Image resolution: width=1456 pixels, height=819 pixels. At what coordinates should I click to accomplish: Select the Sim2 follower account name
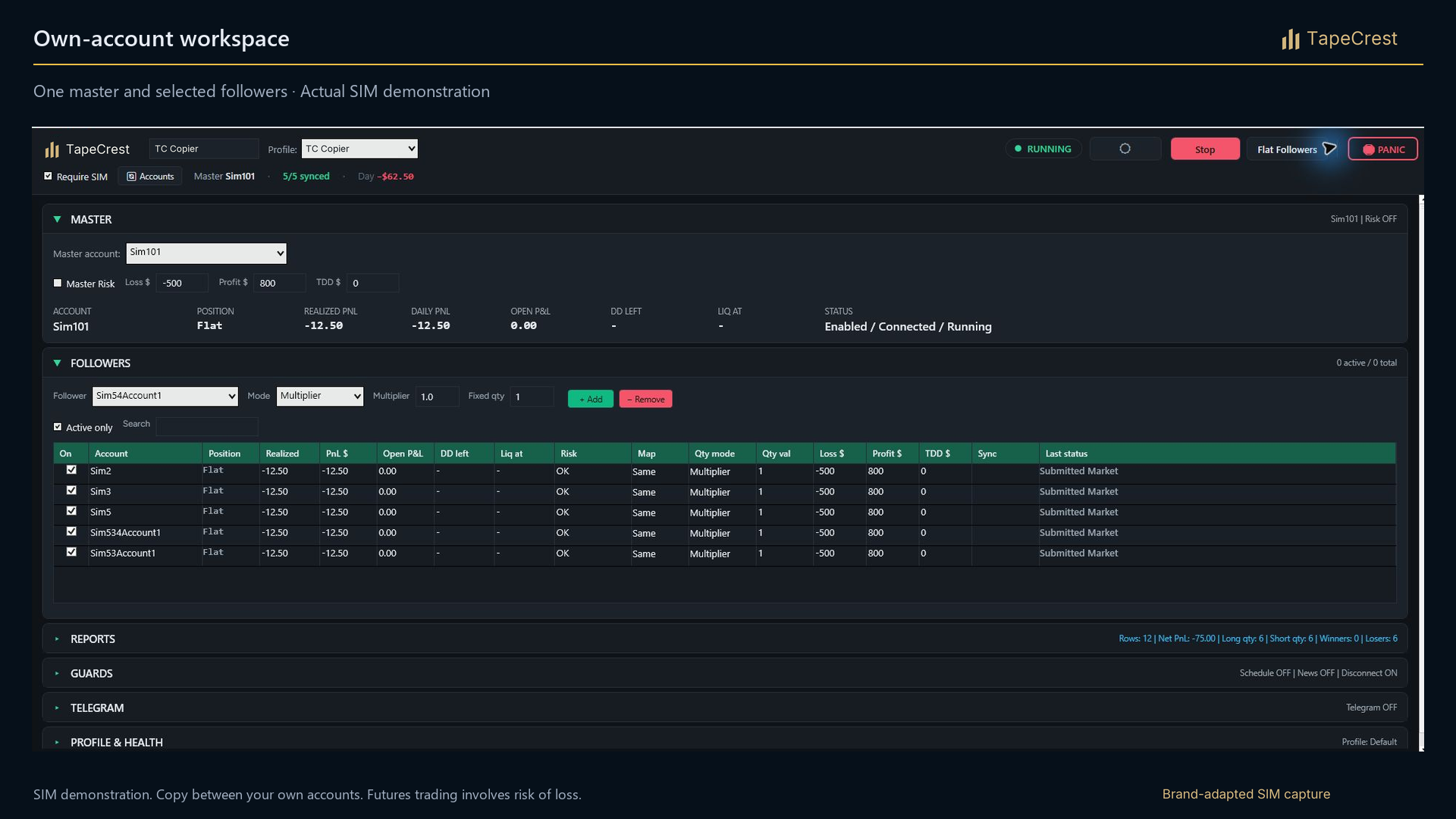click(x=101, y=471)
